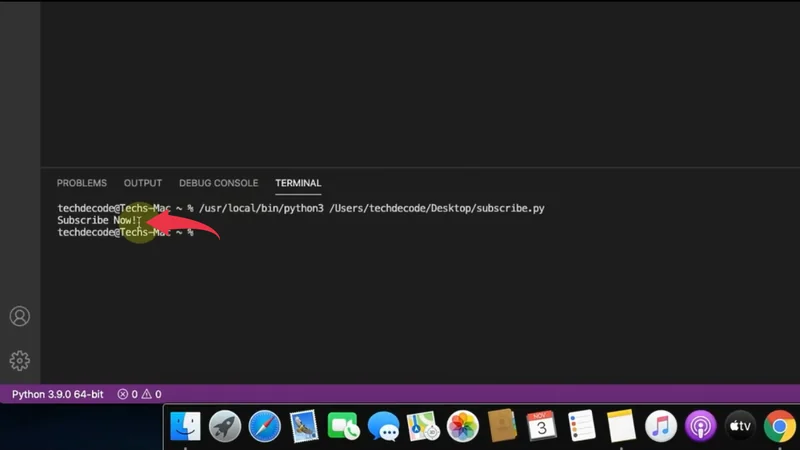Launch Photos from the dock
This screenshot has width=800, height=450.
(x=462, y=427)
